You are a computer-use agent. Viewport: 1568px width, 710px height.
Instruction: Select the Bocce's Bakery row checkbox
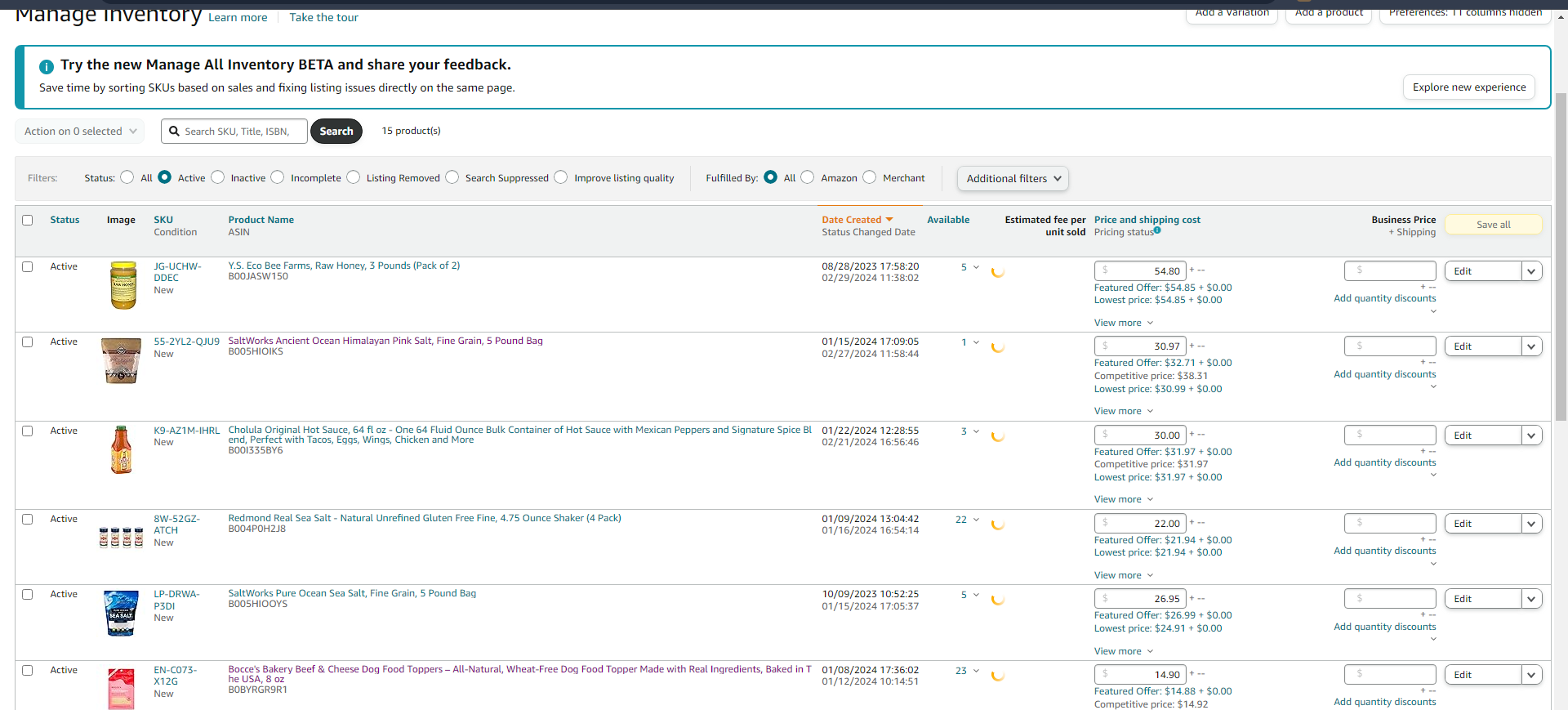(28, 670)
